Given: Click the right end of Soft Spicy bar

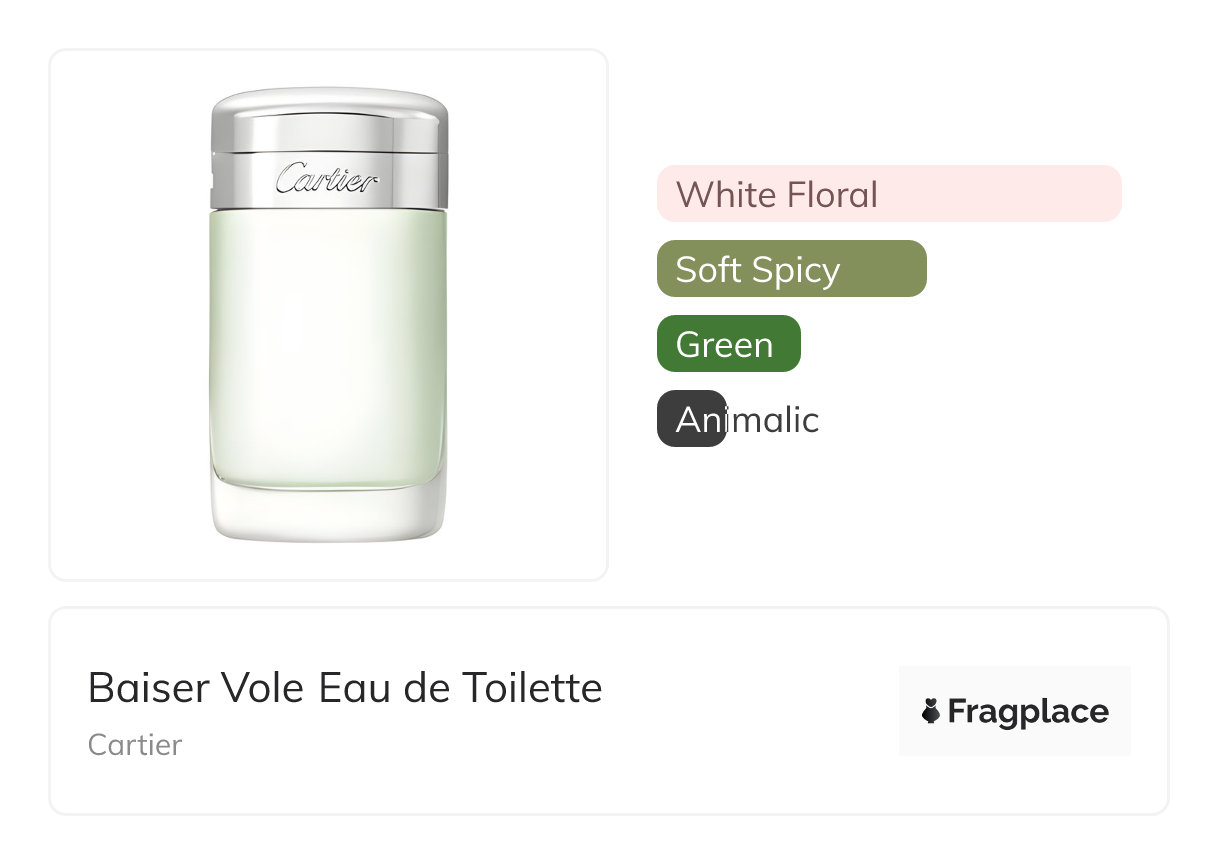Looking at the screenshot, I should coord(900,269).
